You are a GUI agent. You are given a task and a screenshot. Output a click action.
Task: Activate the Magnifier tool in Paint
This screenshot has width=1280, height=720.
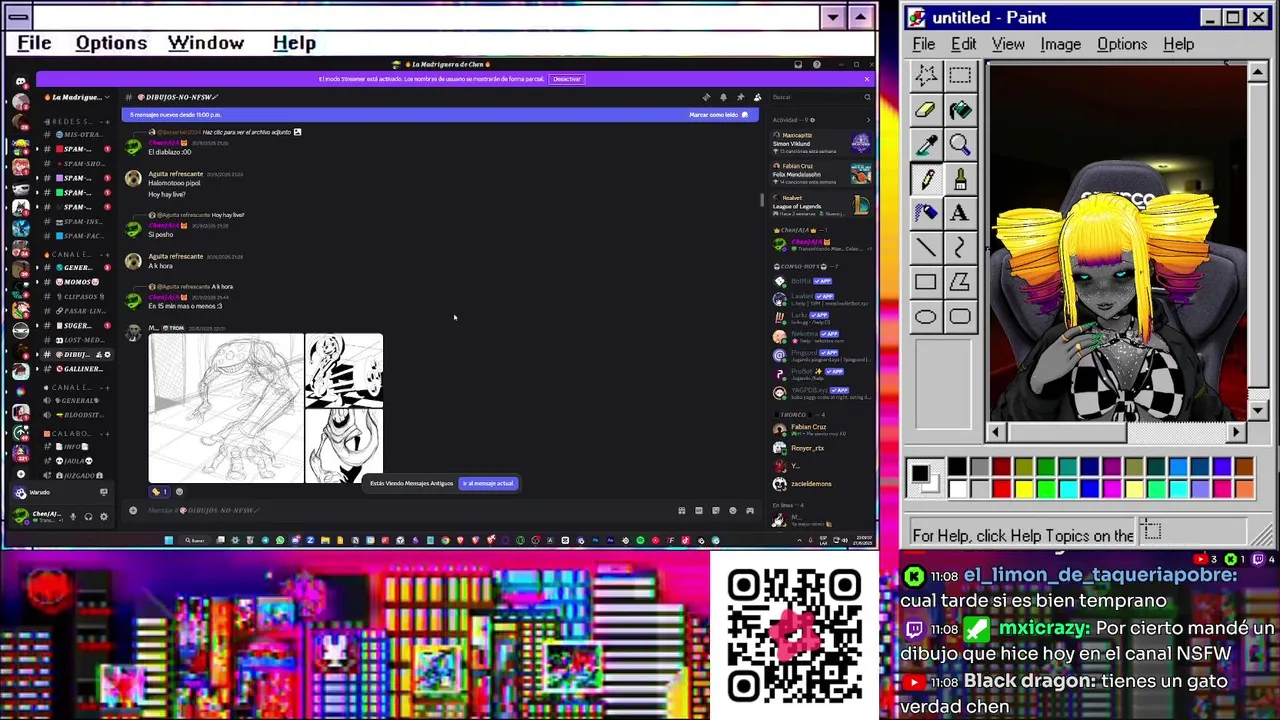click(x=960, y=145)
